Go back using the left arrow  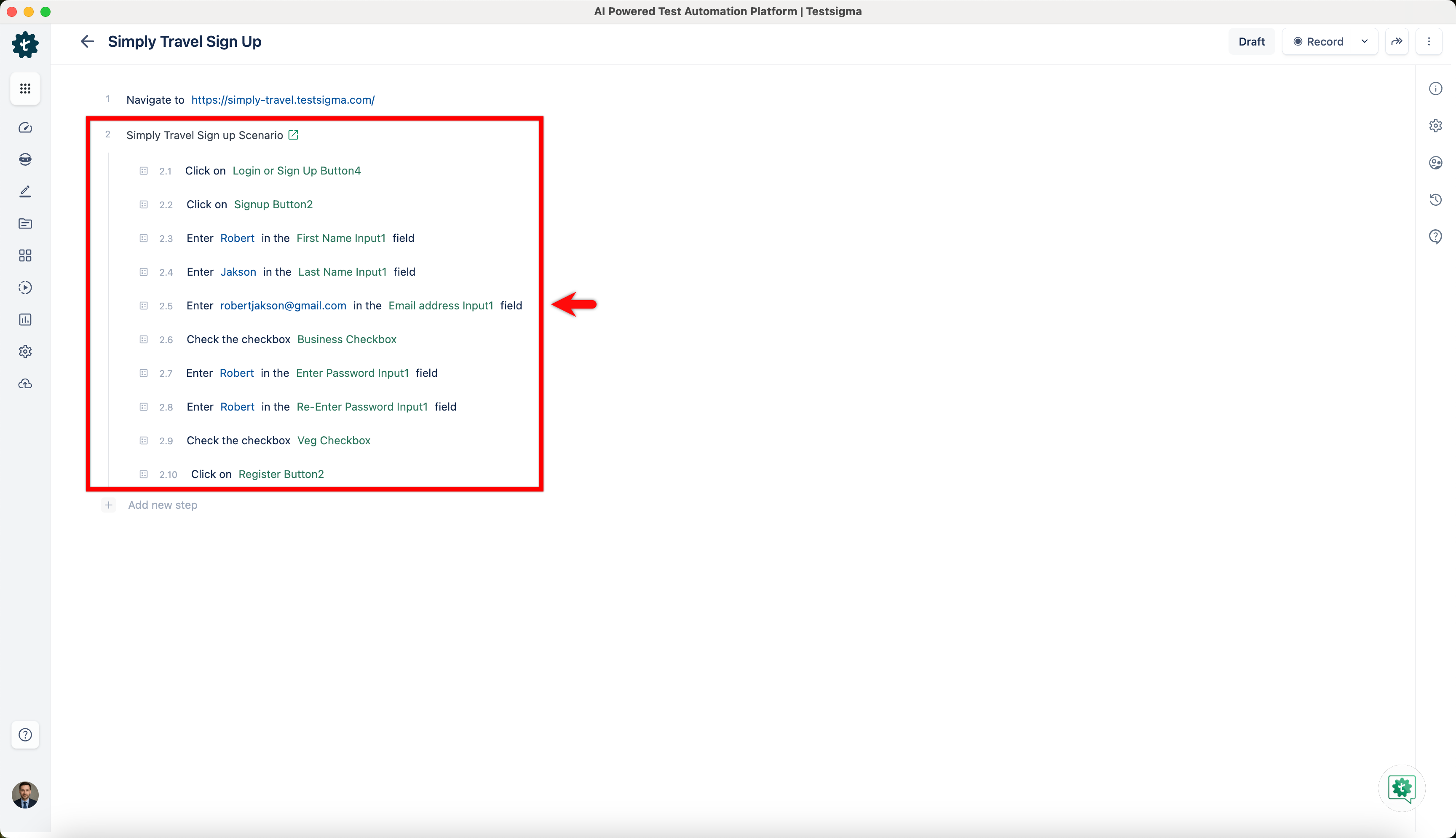(87, 41)
